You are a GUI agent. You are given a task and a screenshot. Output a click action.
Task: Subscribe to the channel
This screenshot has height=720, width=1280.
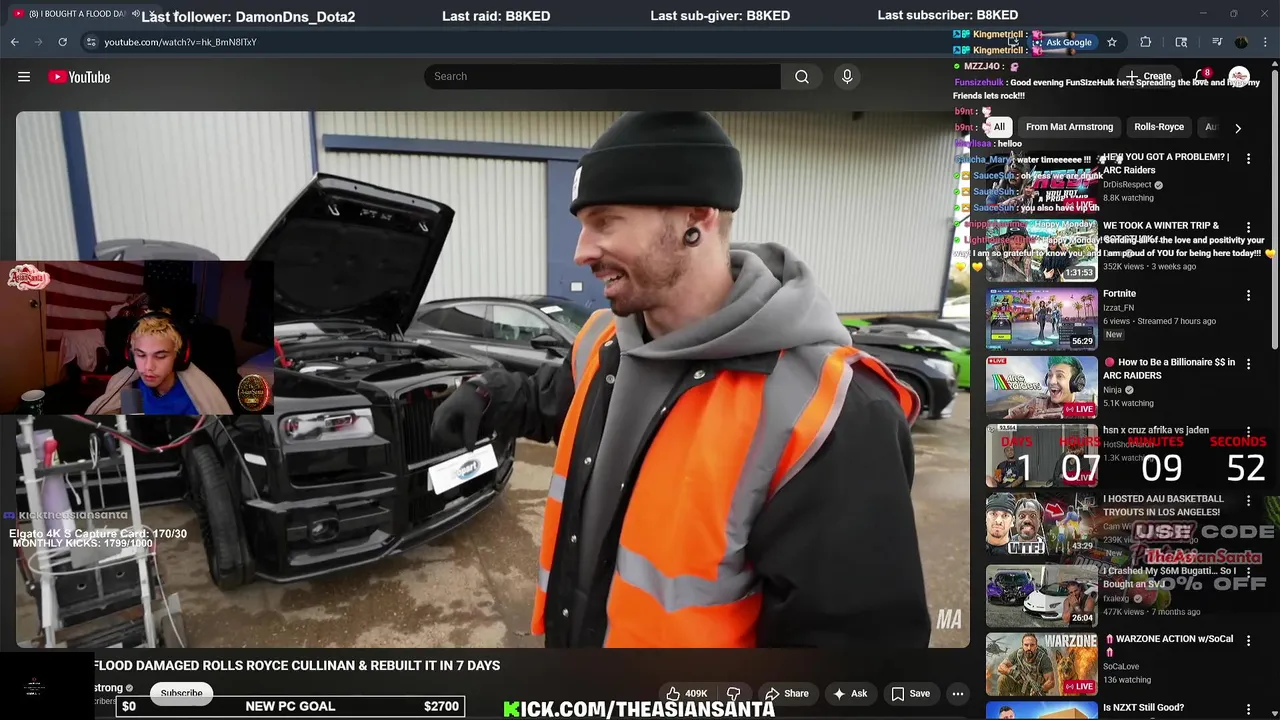click(x=181, y=693)
